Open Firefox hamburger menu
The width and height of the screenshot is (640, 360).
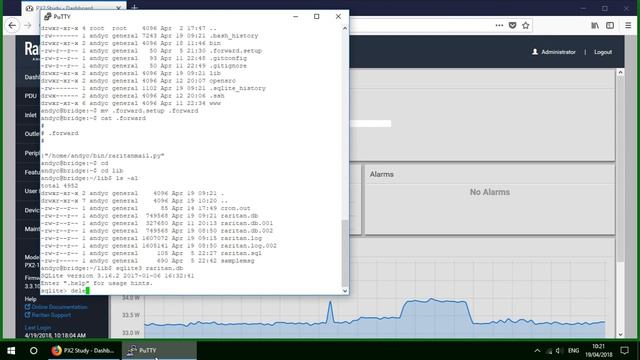(628, 25)
